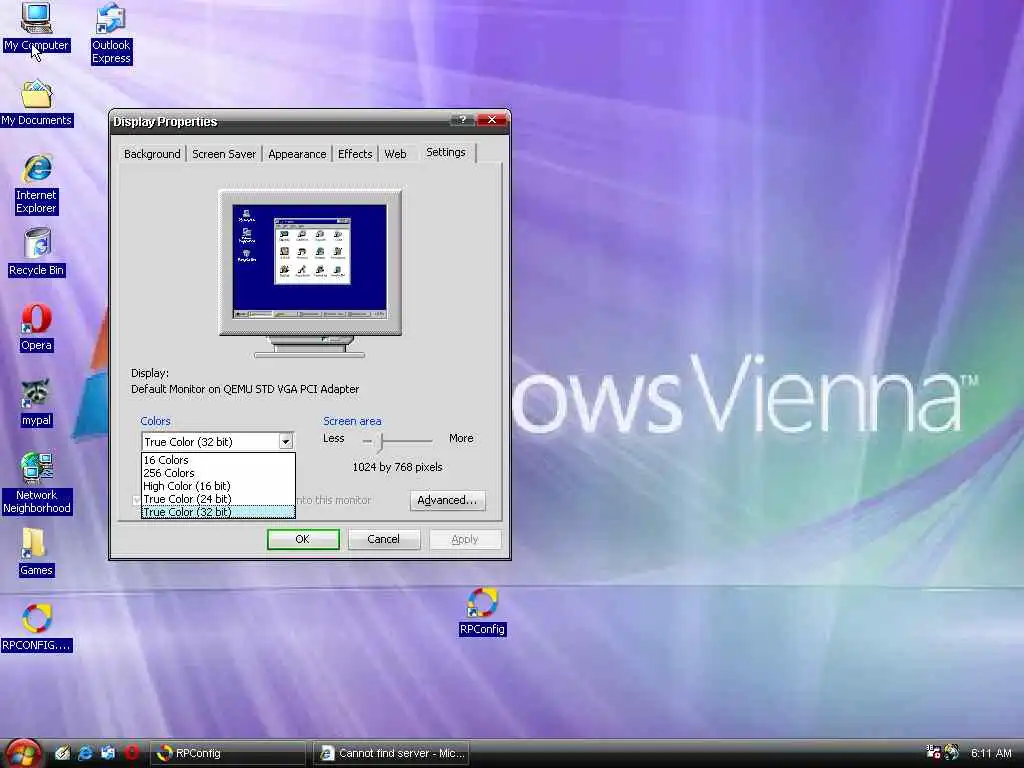Open the Start orb button

tap(23, 753)
